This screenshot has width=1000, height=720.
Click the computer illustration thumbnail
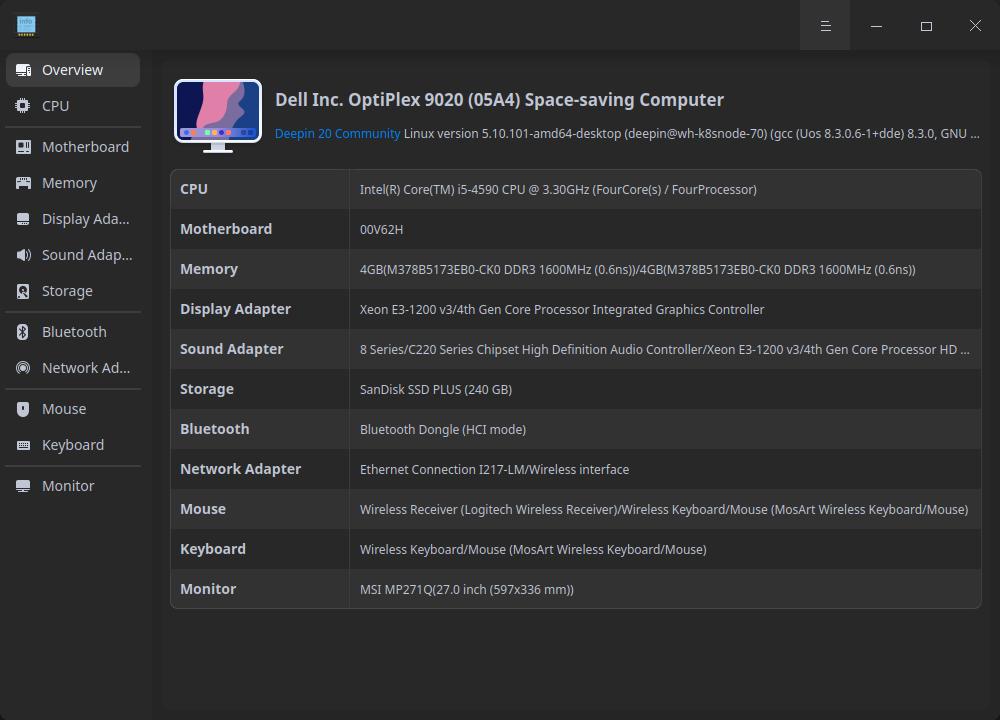(x=218, y=116)
